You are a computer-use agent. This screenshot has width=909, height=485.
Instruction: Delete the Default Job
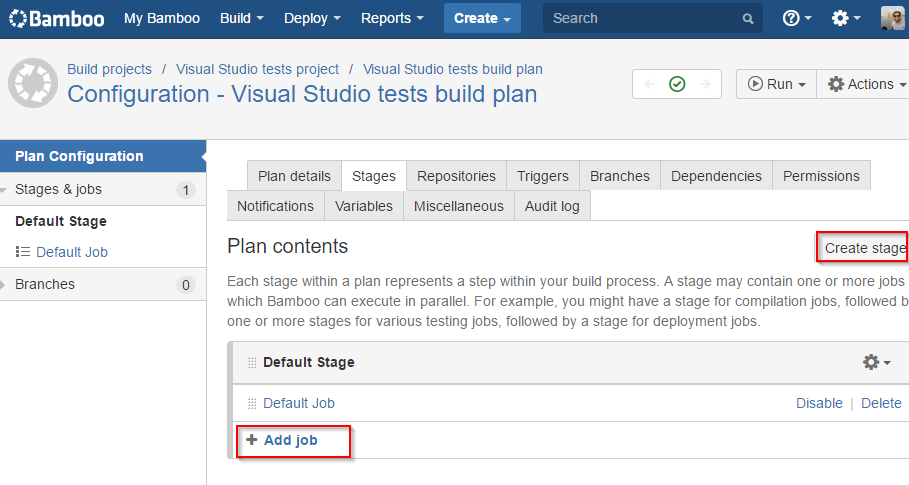[881, 403]
